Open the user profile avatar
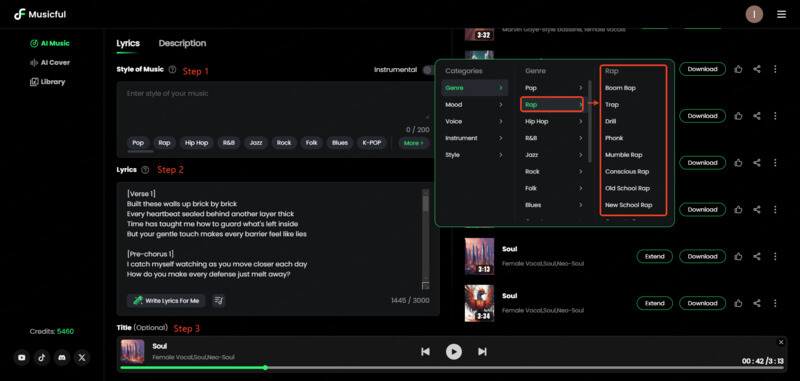Viewport: 800px width, 381px height. point(754,14)
